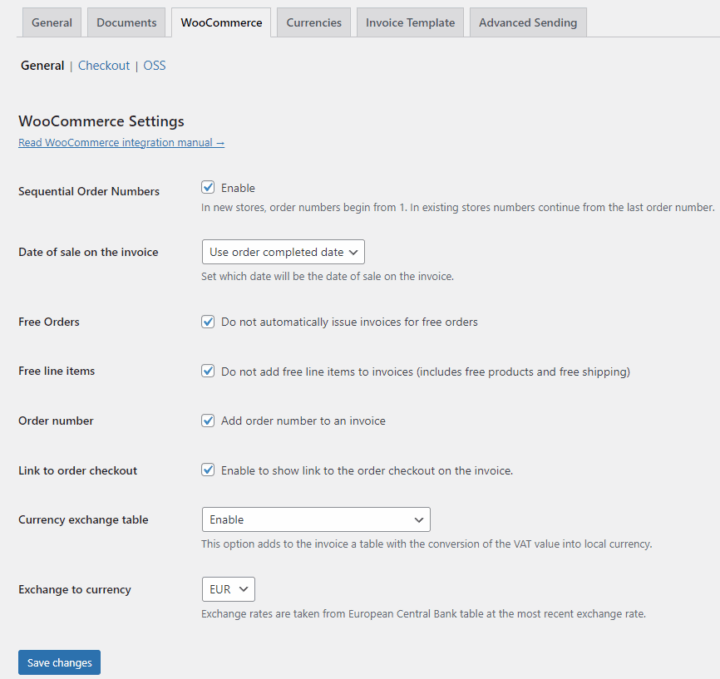This screenshot has width=720, height=679.
Task: Uncheck free orders invoice checkbox
Action: [208, 322]
